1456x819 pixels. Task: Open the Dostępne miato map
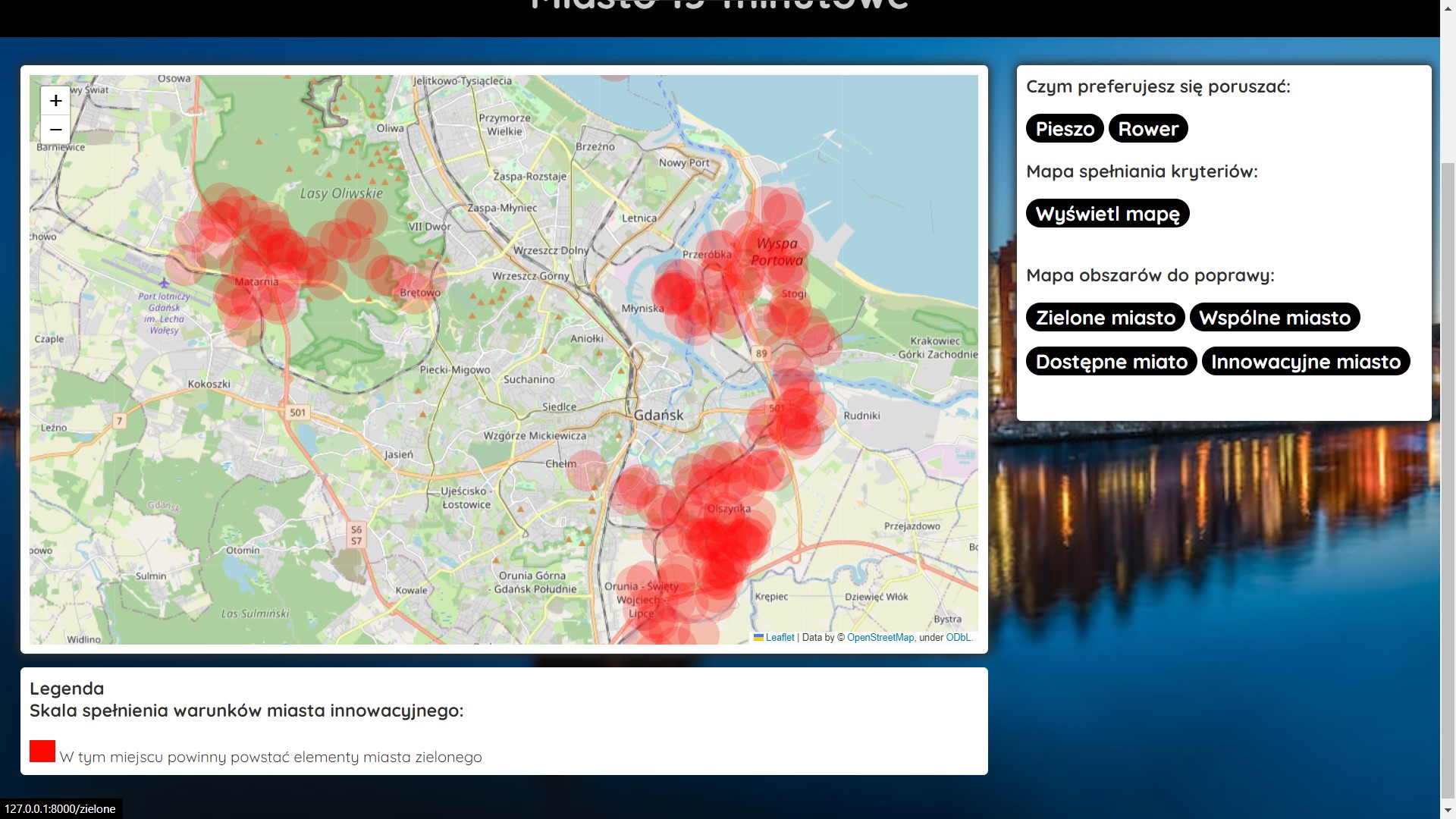tap(1111, 362)
